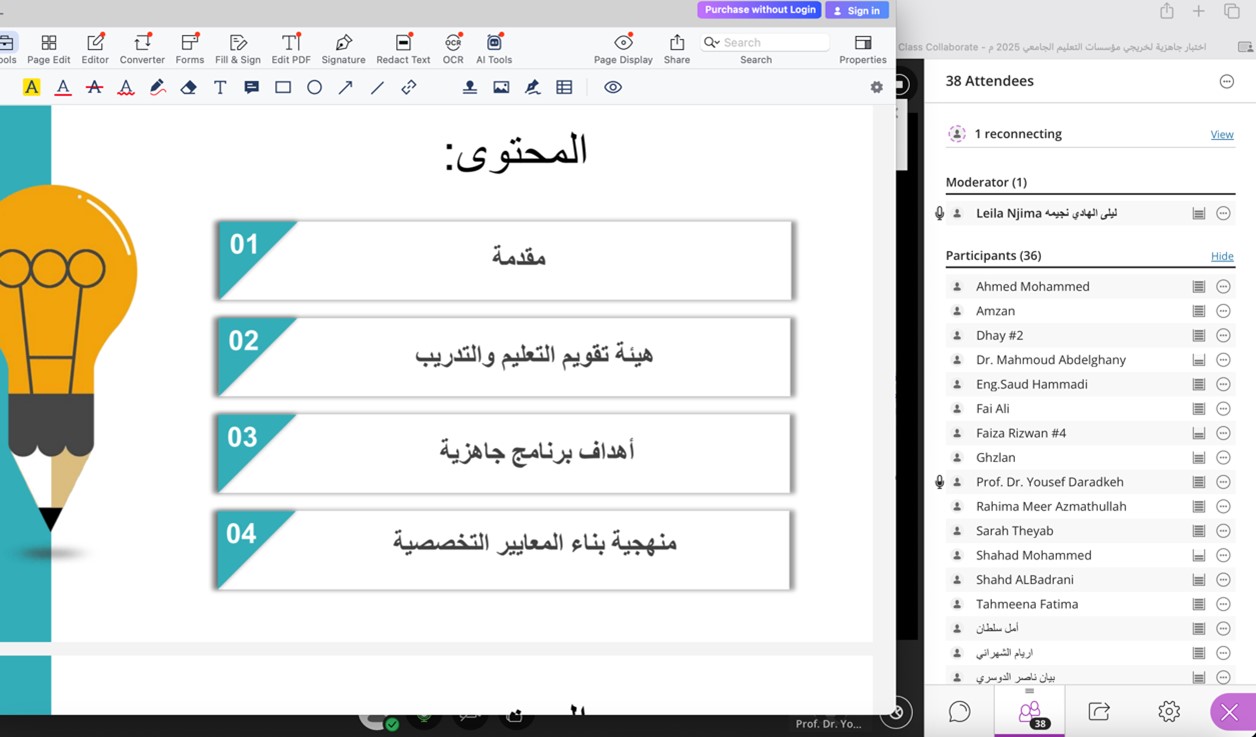1256x737 pixels.
Task: Open the attendee panel options menu
Action: [x=1227, y=81]
